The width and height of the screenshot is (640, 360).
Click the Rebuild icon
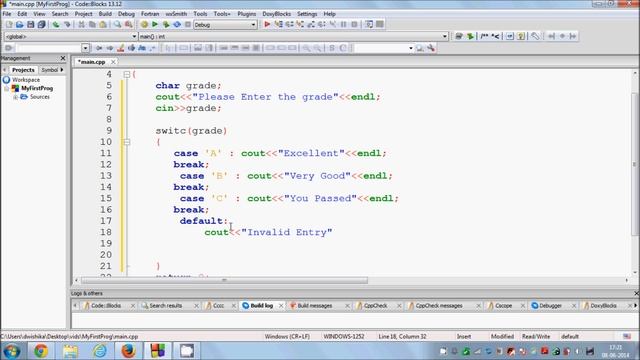(x=177, y=24)
